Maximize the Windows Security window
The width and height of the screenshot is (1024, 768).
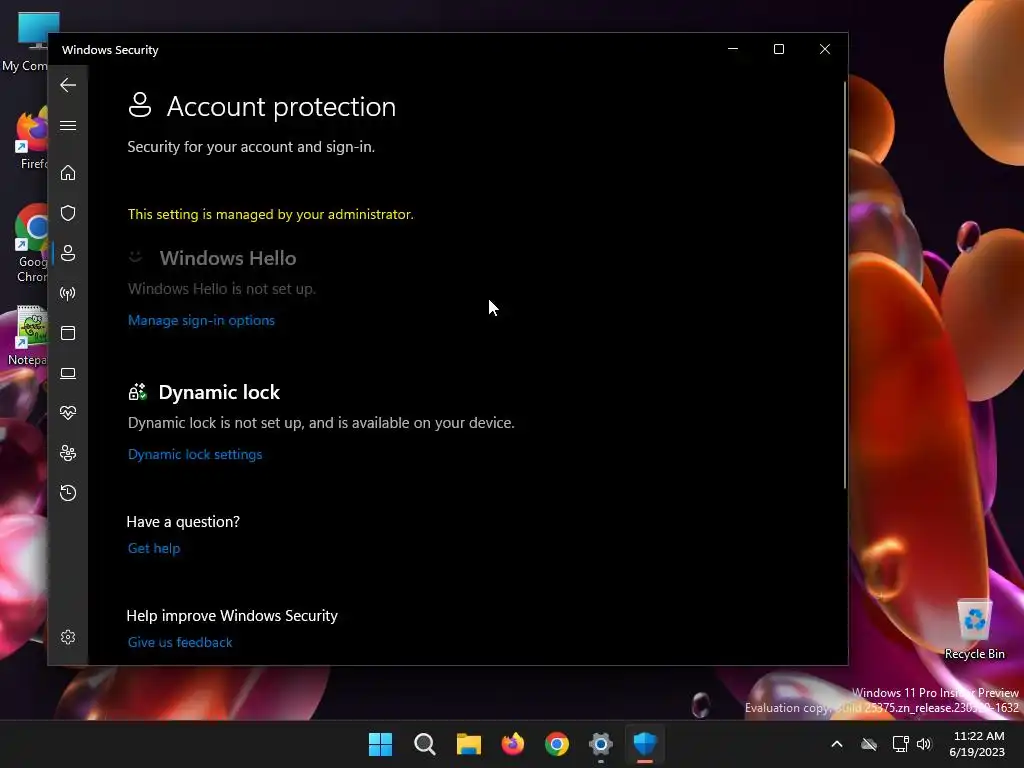778,49
